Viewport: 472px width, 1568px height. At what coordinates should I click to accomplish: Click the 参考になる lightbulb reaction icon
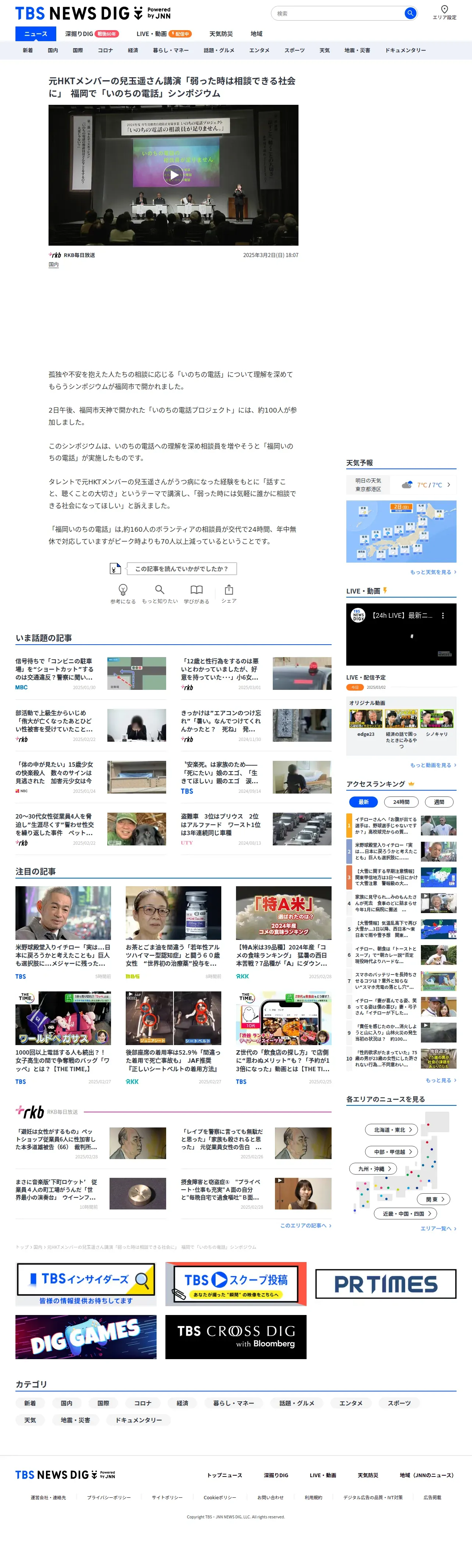coord(123,589)
